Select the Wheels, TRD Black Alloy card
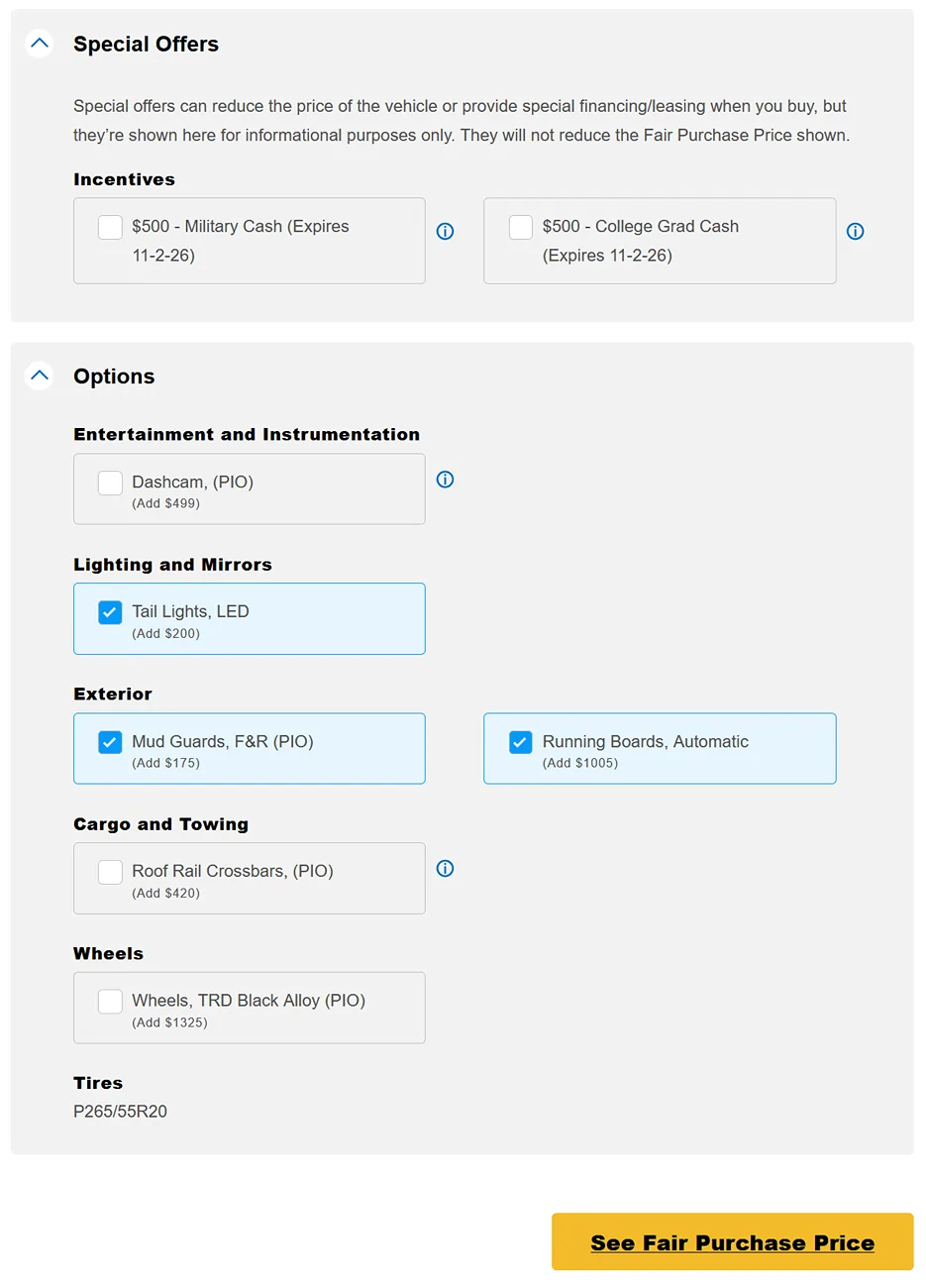 point(250,1008)
